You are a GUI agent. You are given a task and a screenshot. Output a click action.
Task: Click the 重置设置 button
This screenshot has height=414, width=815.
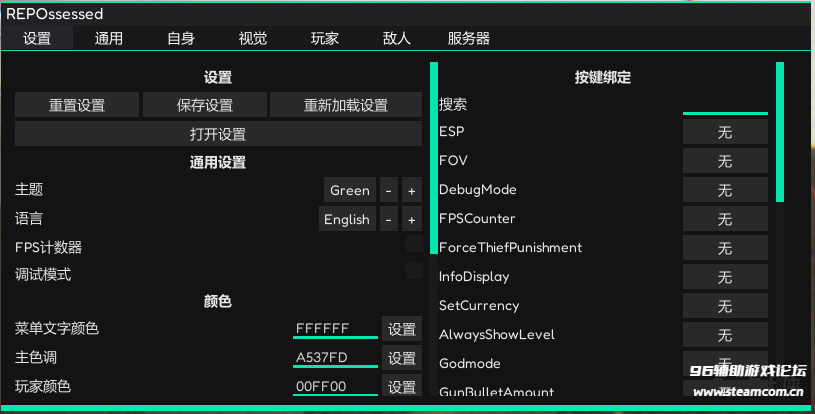77,105
